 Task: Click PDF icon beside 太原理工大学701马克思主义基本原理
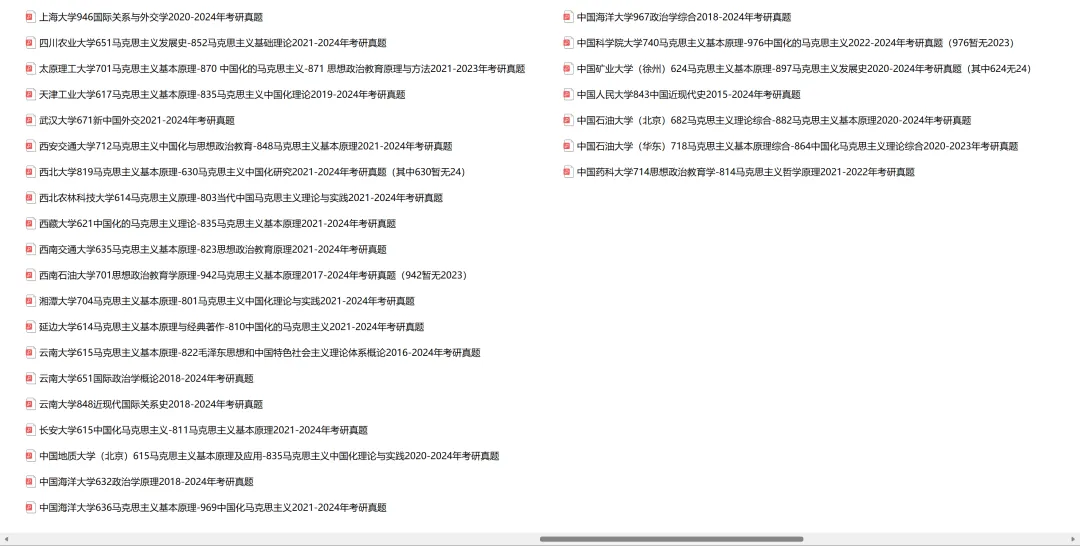click(30, 68)
